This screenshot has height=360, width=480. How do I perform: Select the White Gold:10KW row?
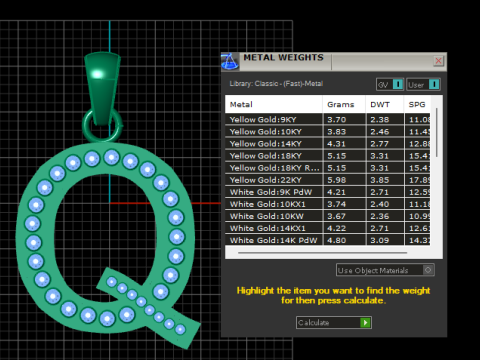[x=327, y=216]
